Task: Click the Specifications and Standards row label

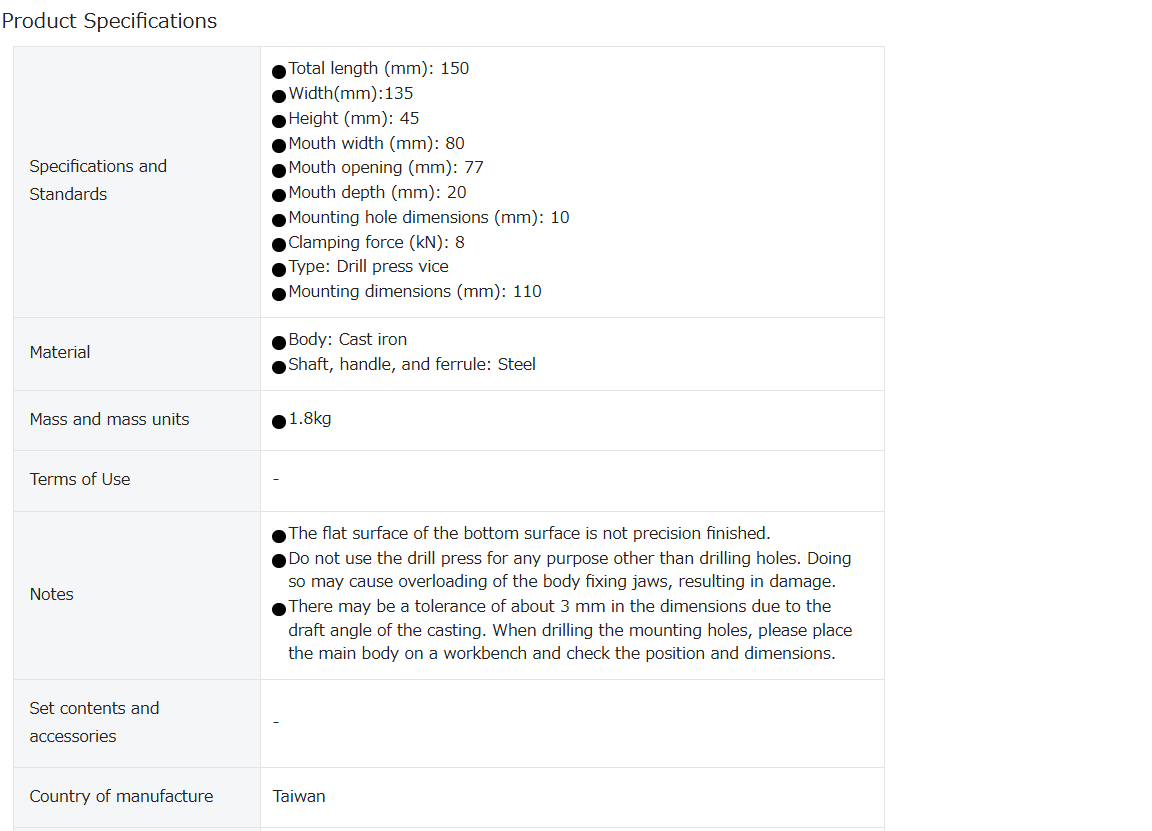Action: [98, 180]
